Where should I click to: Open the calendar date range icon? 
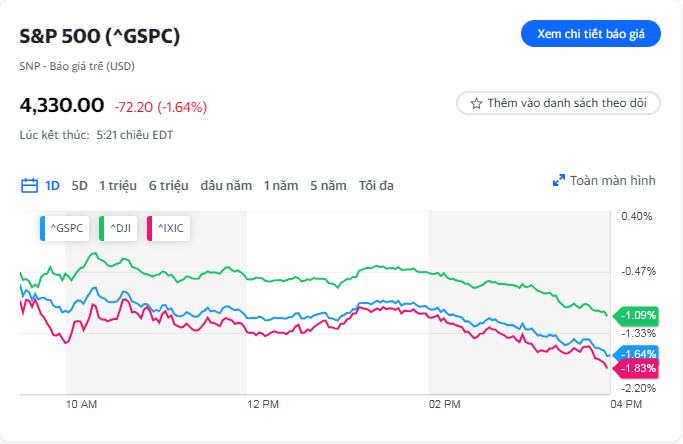[29, 186]
